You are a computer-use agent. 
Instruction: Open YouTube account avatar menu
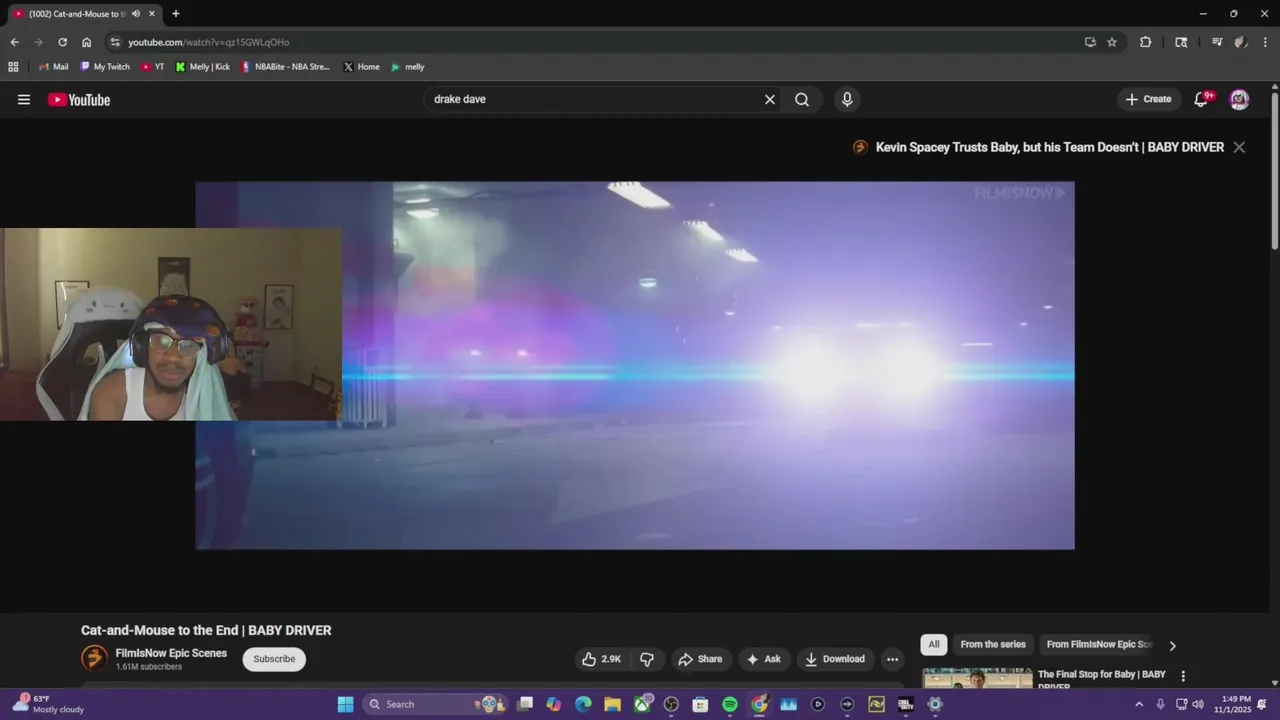1239,99
